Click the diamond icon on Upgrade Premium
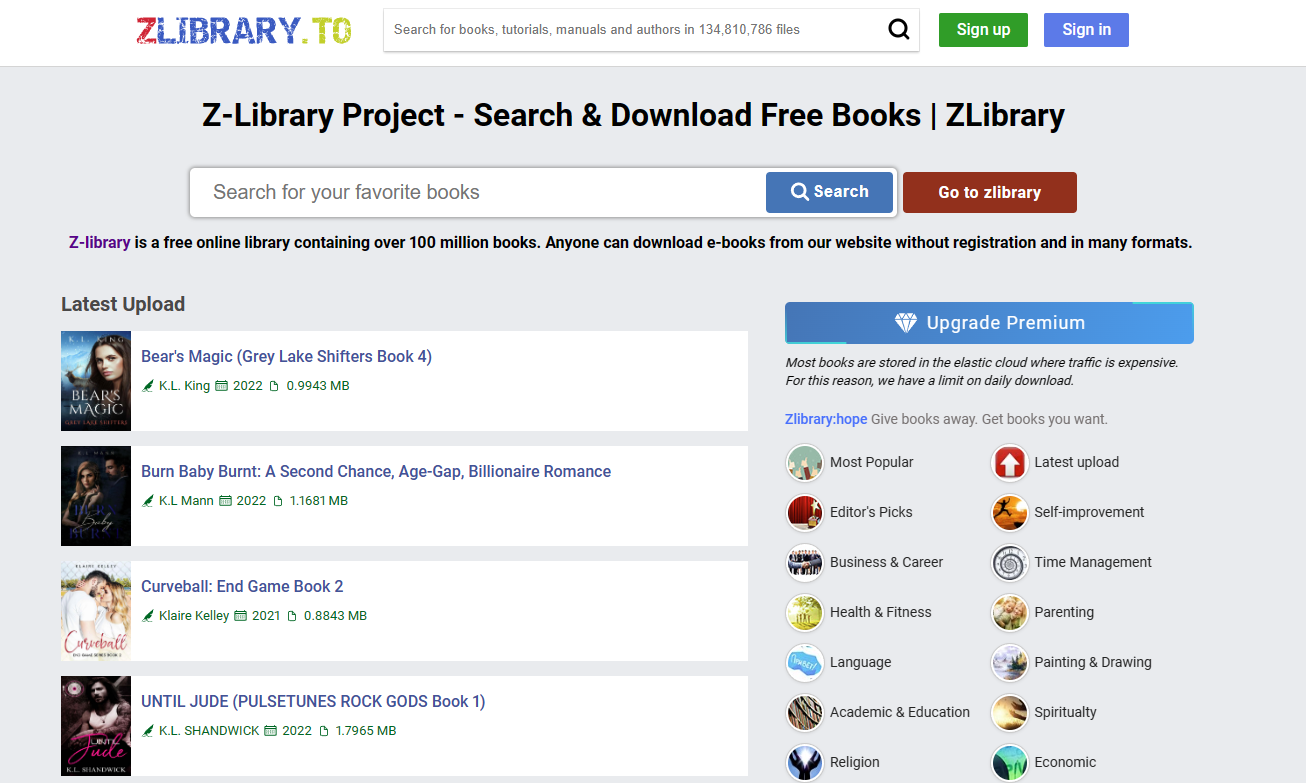This screenshot has width=1306, height=783. click(x=906, y=323)
